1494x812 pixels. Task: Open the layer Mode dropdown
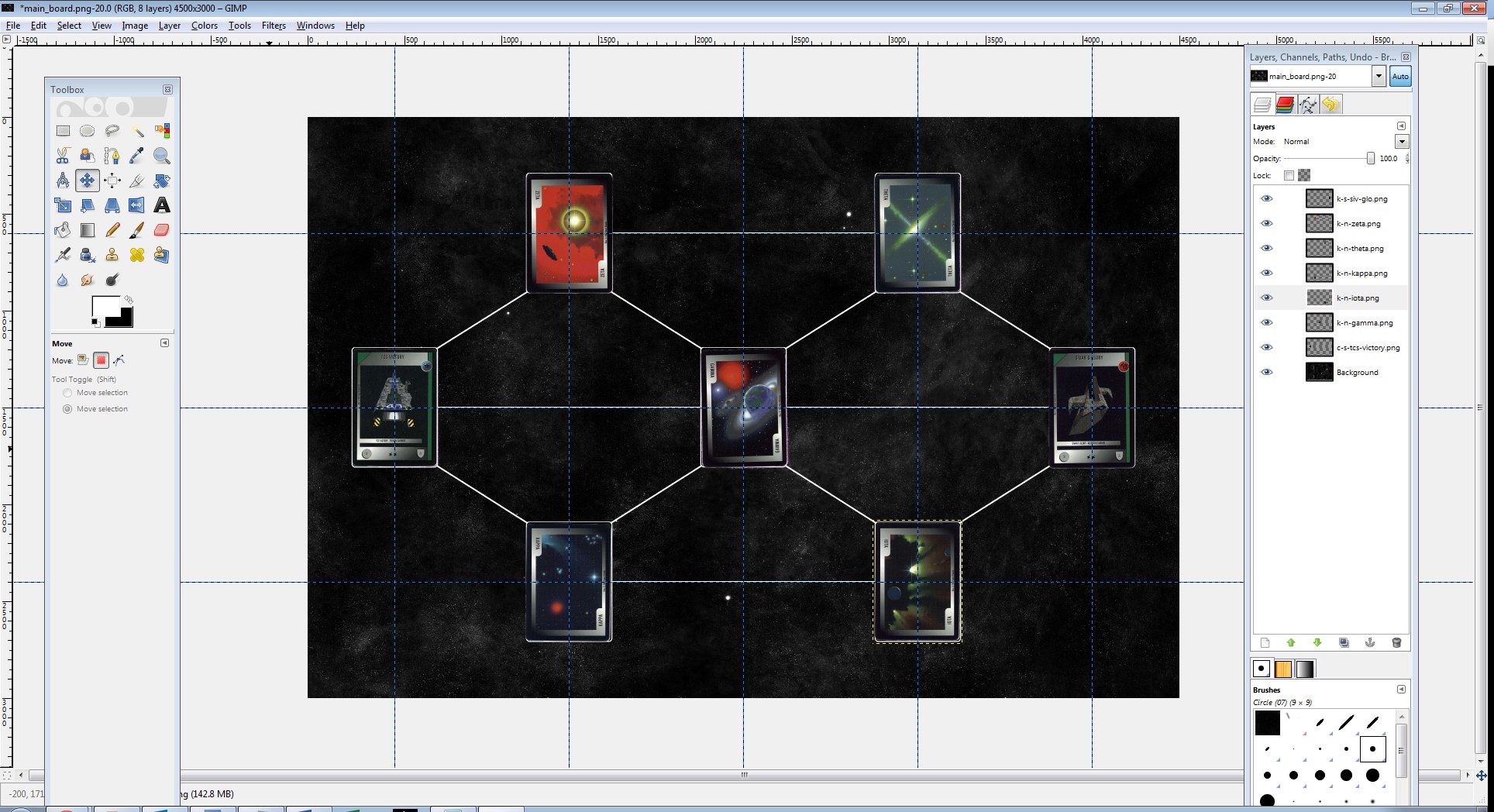1401,142
